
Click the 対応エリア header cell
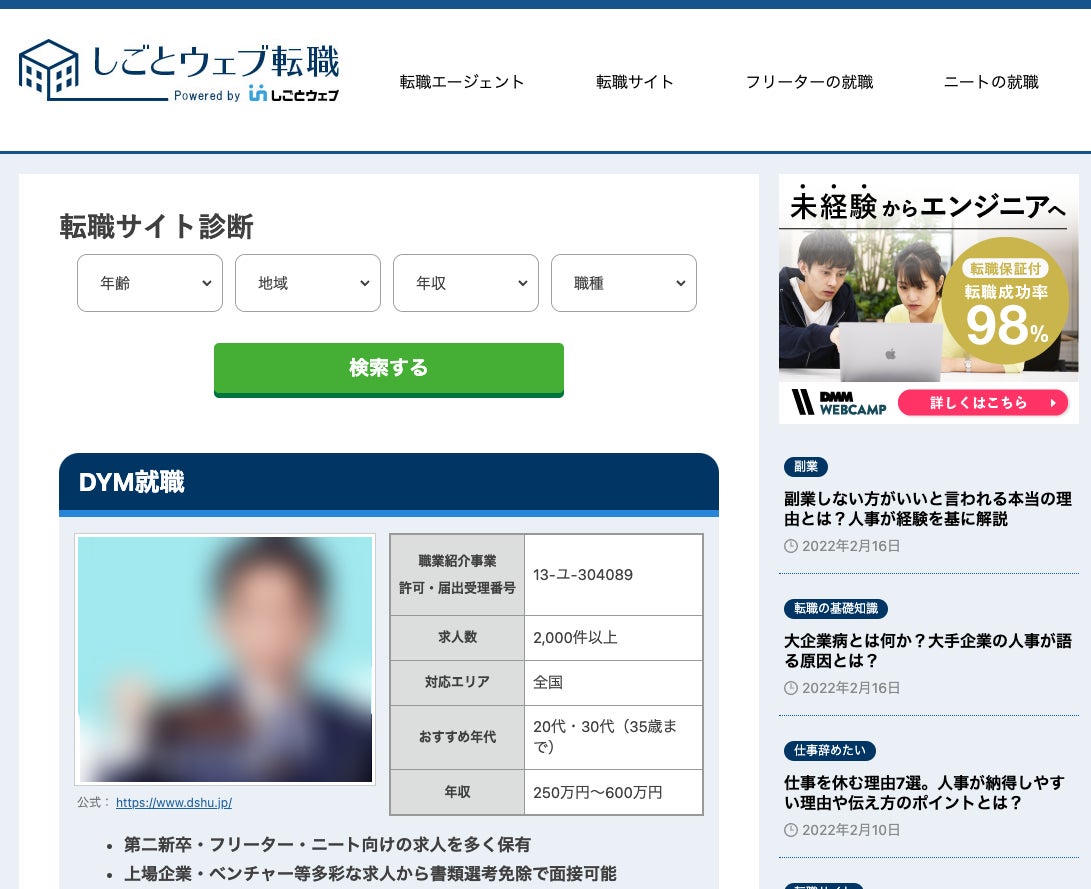click(457, 682)
